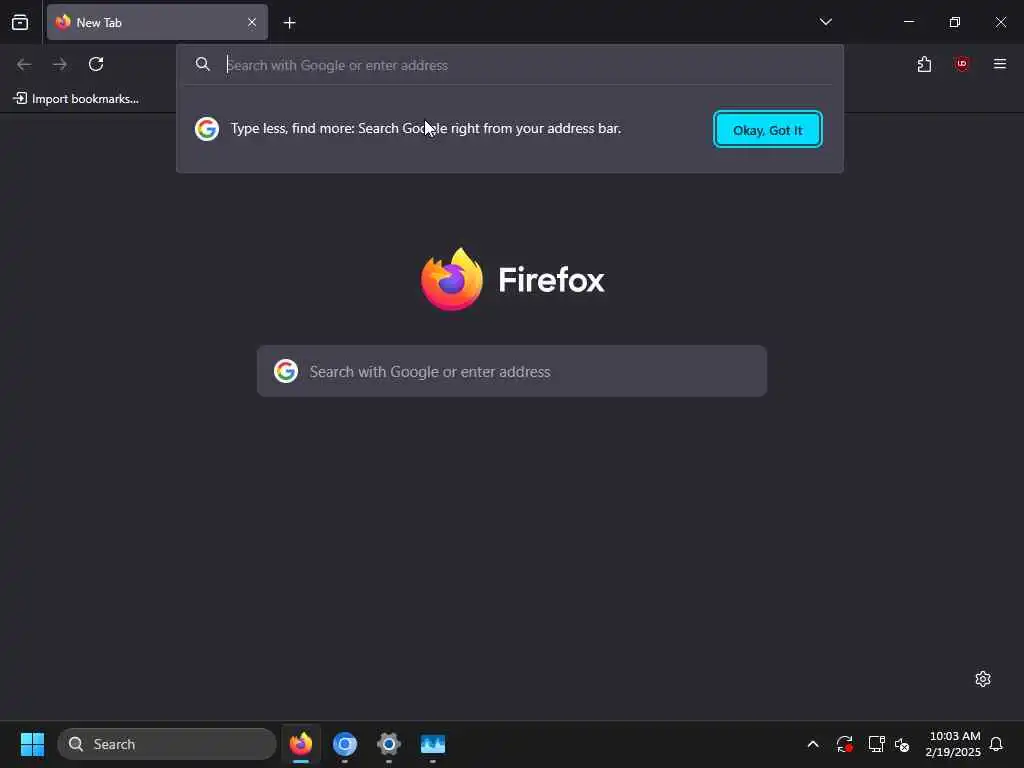1024x768 pixels.
Task: Expand the list all tabs chevron
Action: [x=825, y=22]
